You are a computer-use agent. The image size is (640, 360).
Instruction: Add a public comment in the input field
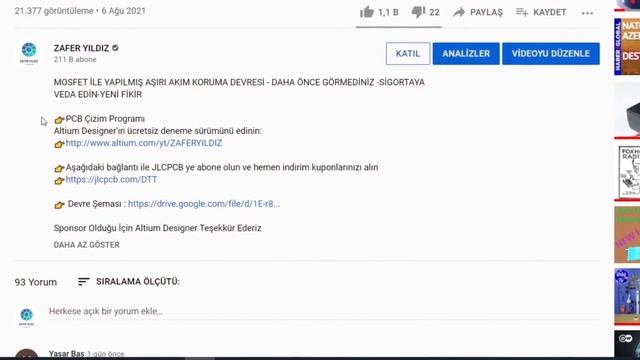pos(324,311)
